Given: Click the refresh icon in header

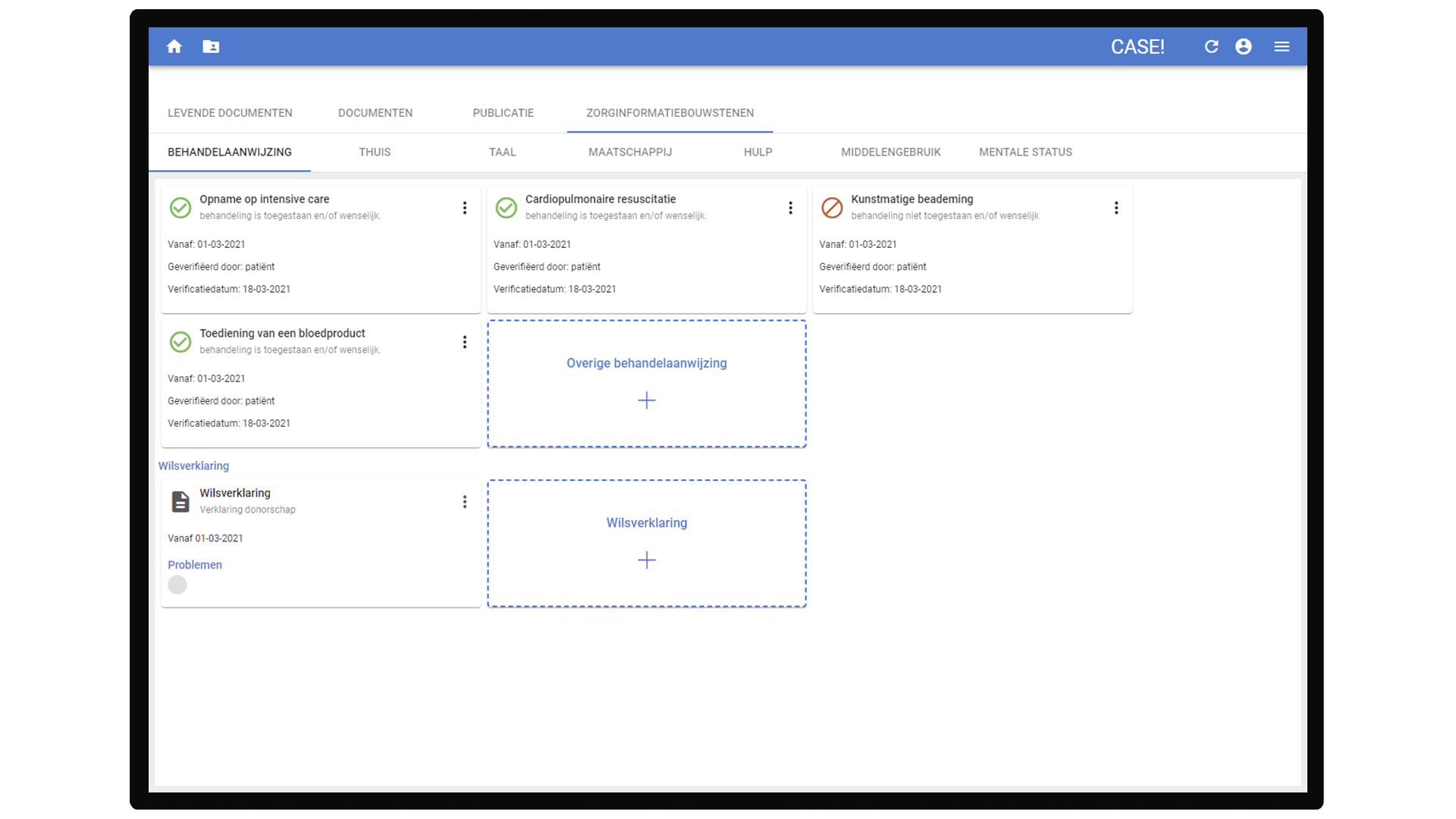Looking at the screenshot, I should click(x=1211, y=47).
